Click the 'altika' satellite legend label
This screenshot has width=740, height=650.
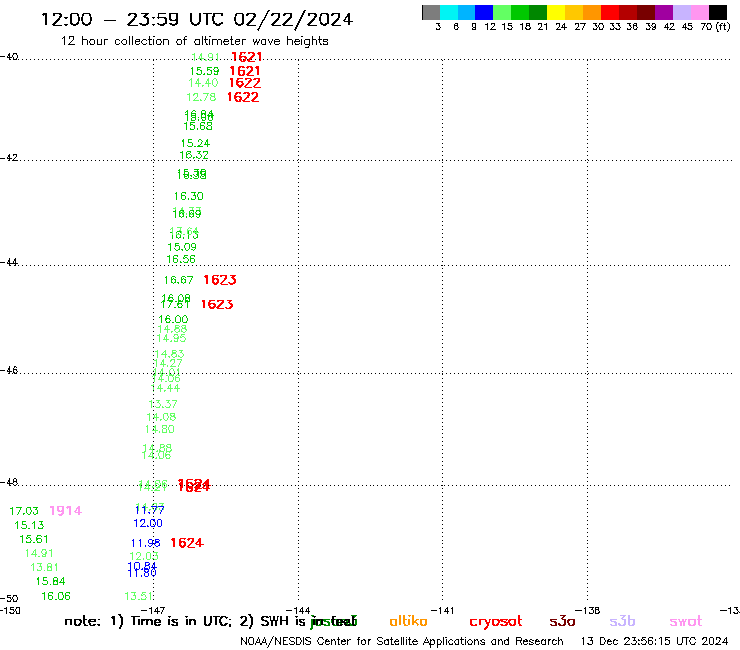pyautogui.click(x=408, y=621)
